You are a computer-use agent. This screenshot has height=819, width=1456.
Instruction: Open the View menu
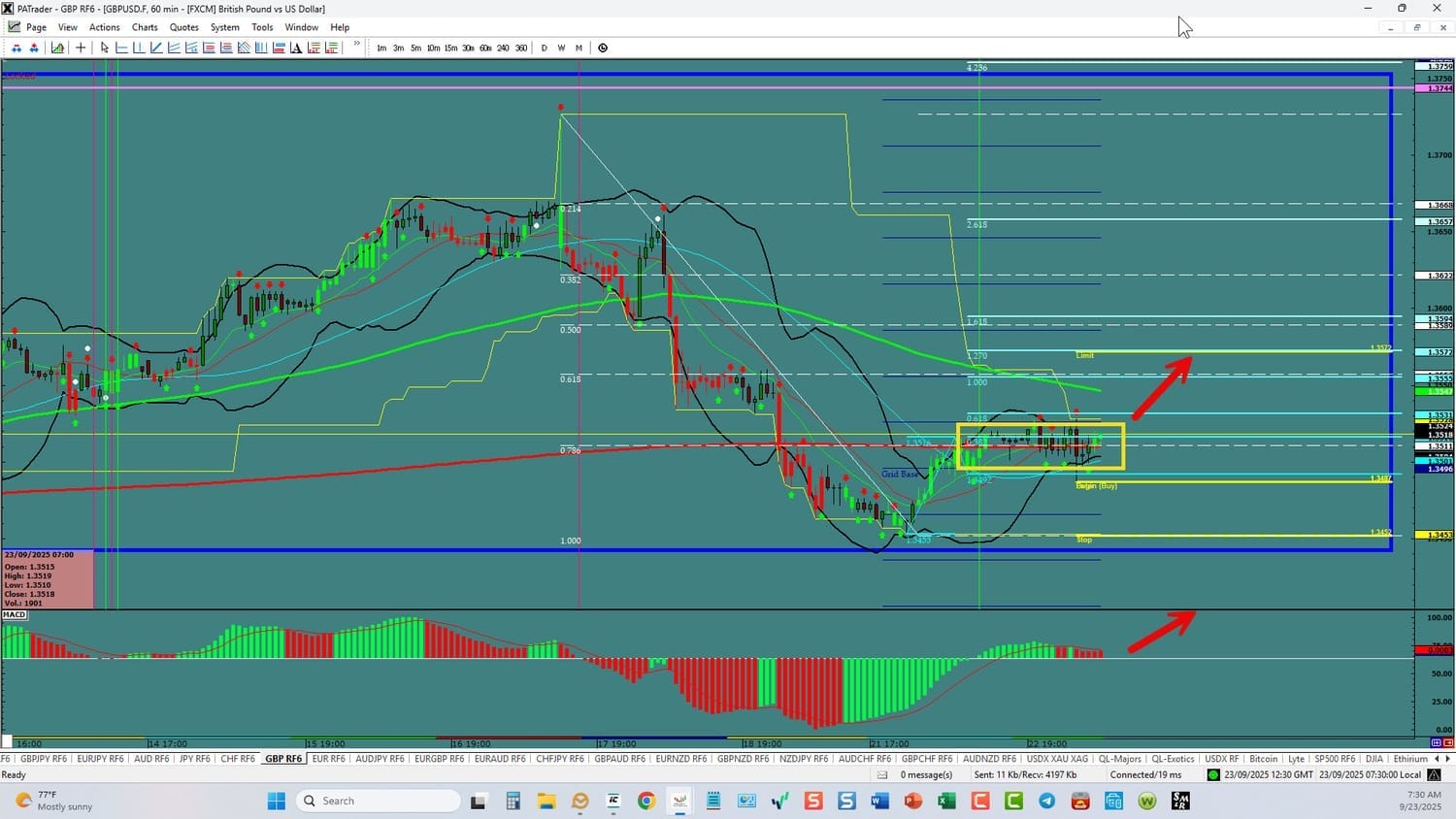(x=68, y=27)
